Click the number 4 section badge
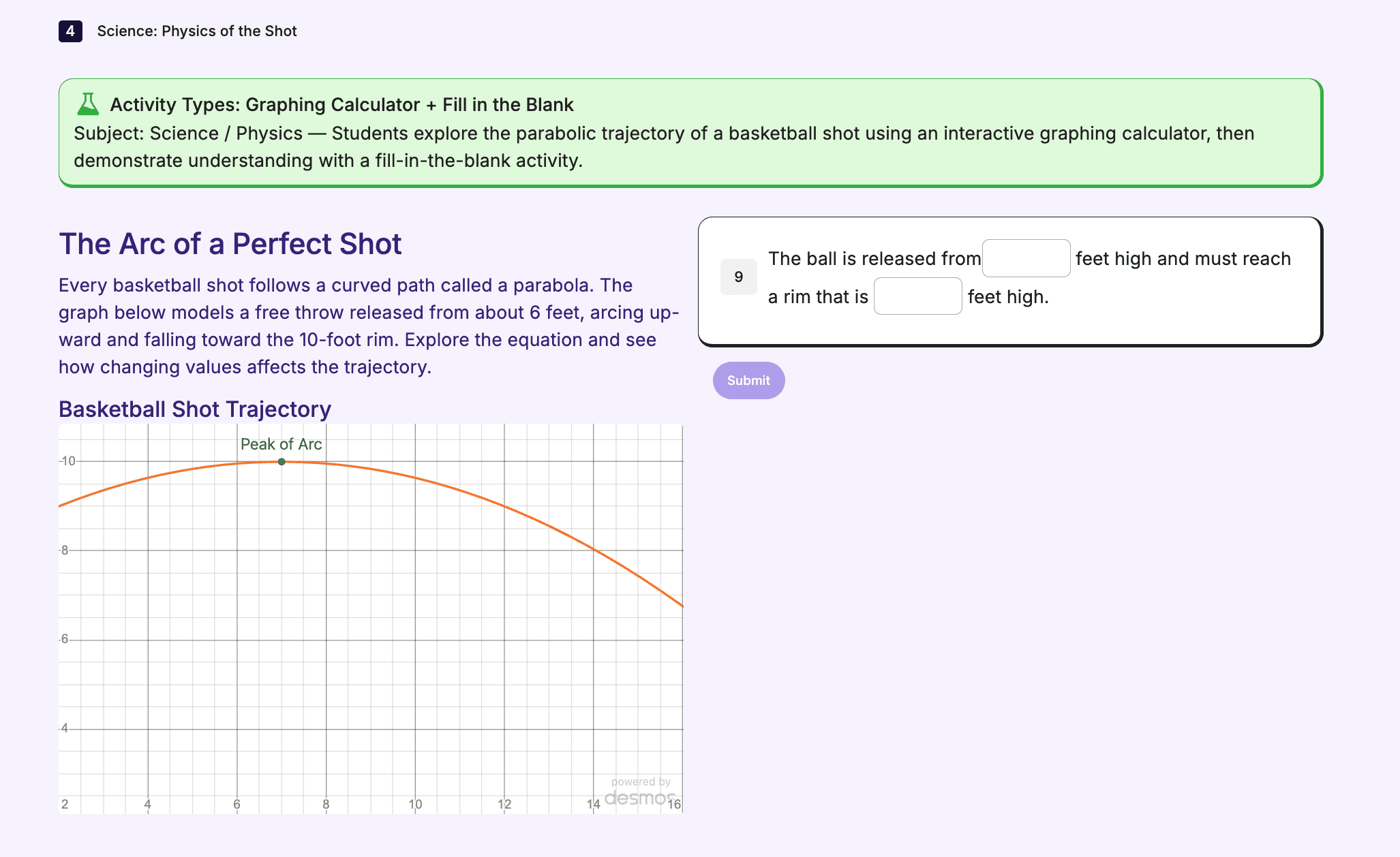Image resolution: width=1400 pixels, height=857 pixels. tap(70, 31)
